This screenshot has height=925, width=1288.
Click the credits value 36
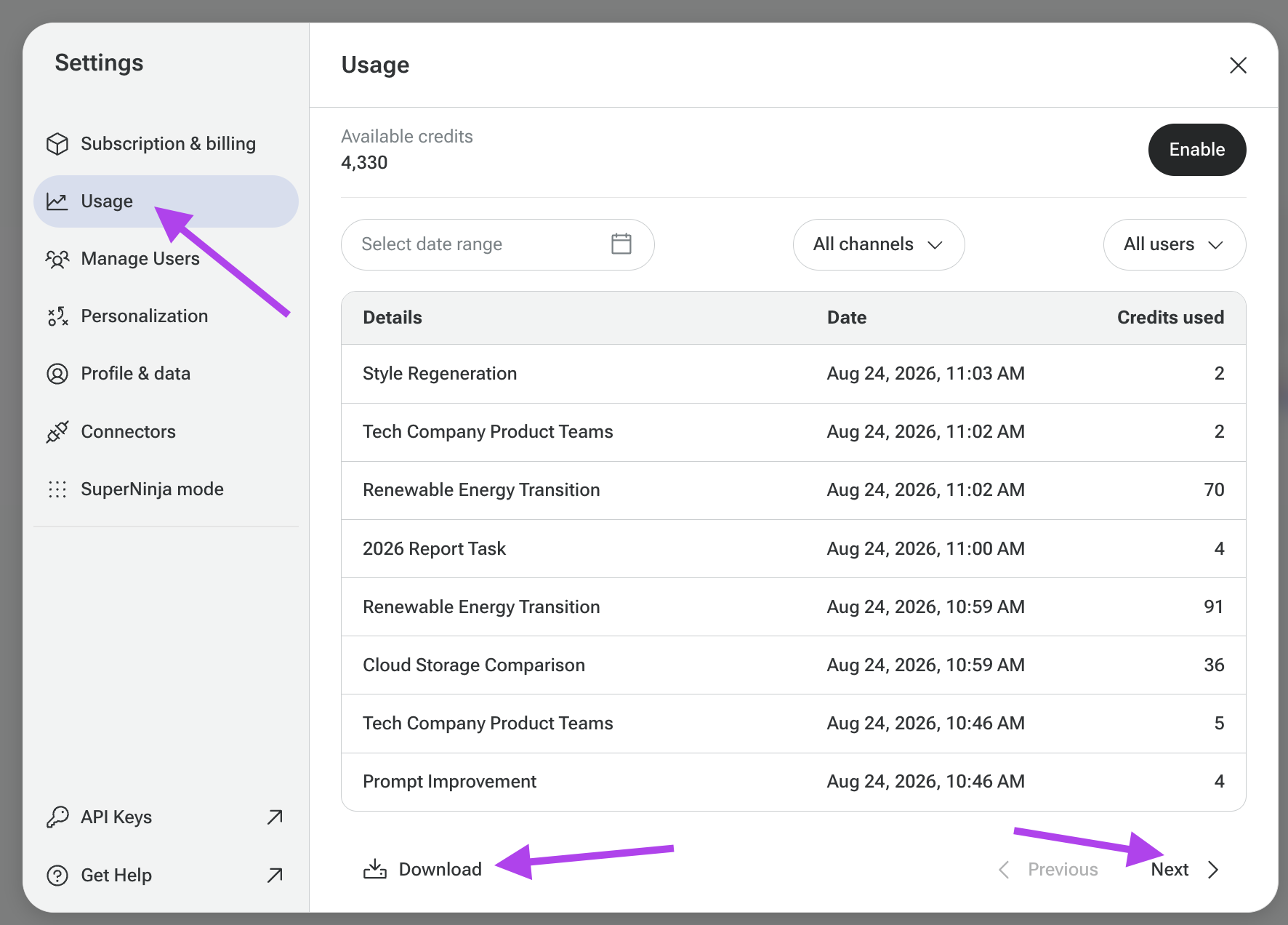1214,665
